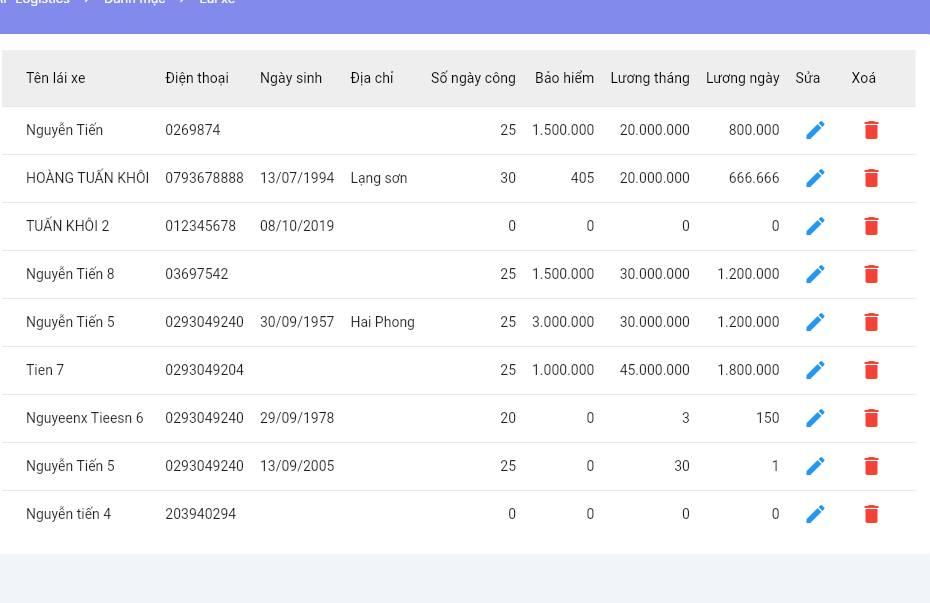Image resolution: width=930 pixels, height=603 pixels.
Task: Trash the TUẤN KHÔI 2 entry
Action: coord(871,226)
